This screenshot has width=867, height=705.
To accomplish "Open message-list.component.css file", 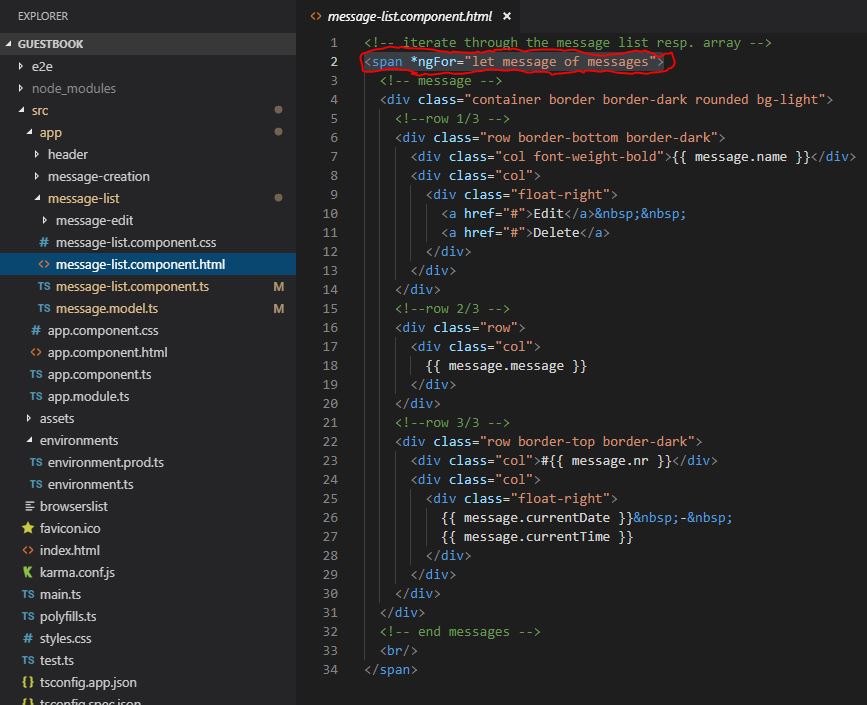I will tap(135, 242).
